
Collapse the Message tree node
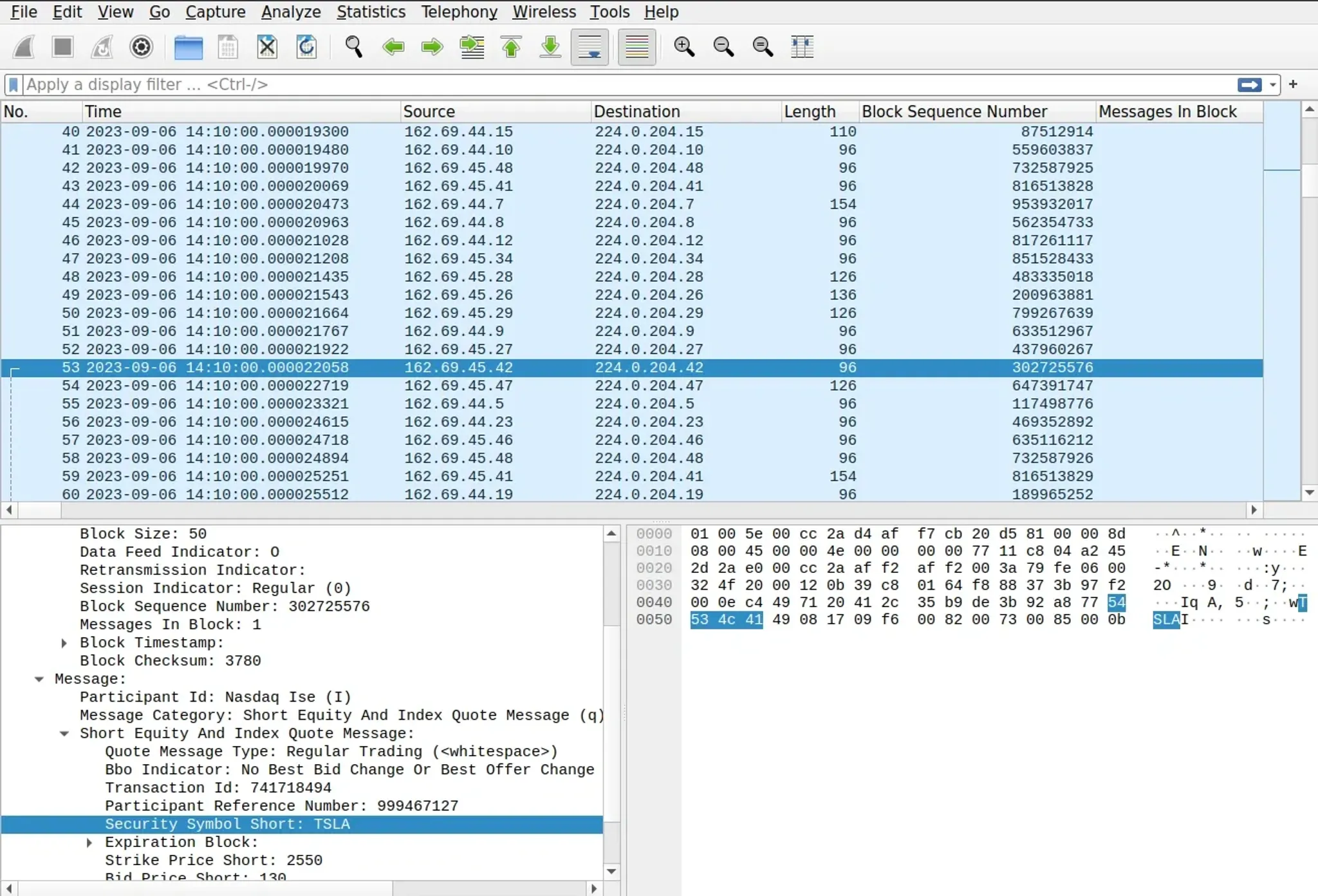click(x=39, y=679)
